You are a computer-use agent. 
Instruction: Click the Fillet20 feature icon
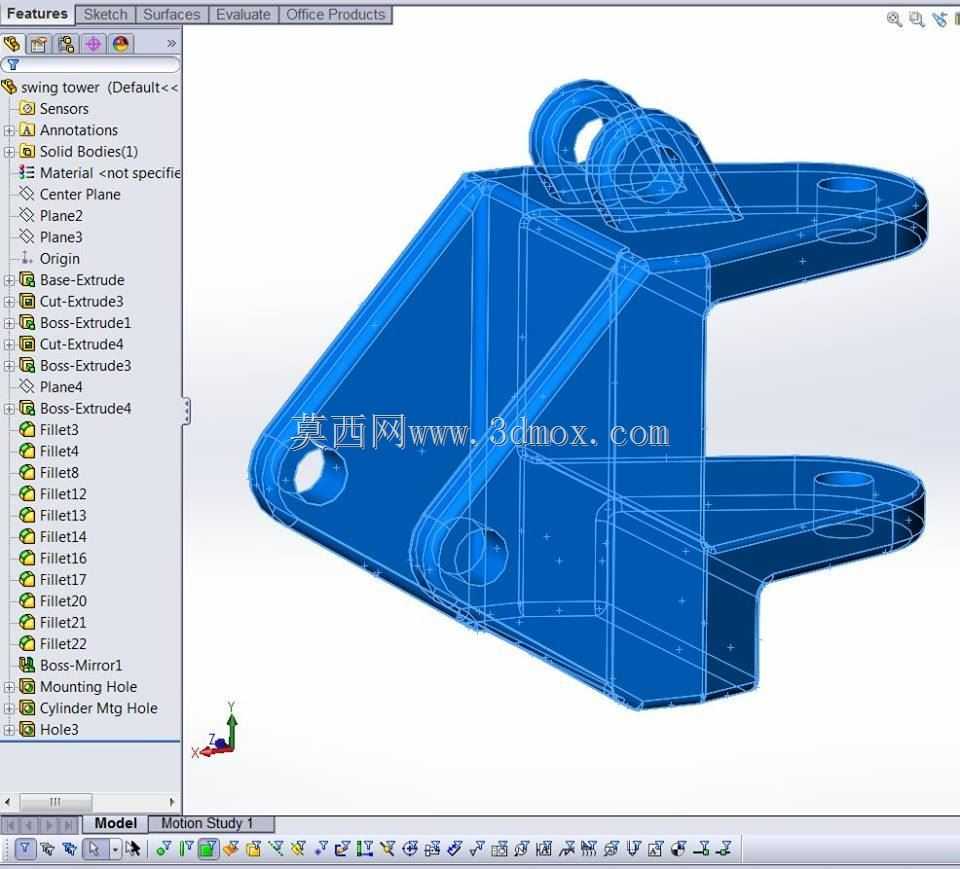[x=27, y=601]
